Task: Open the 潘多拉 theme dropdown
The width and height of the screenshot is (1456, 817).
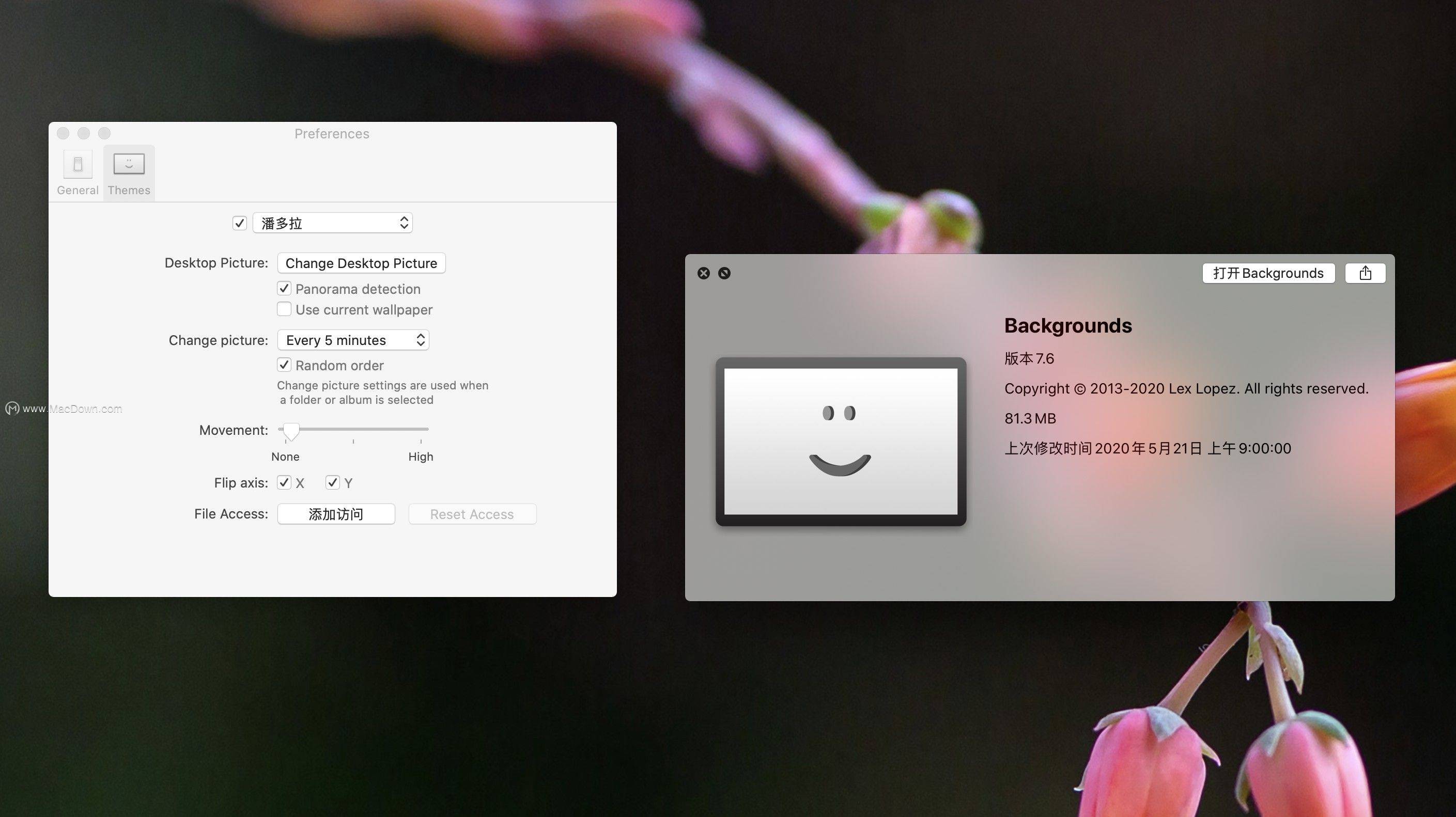Action: (333, 223)
